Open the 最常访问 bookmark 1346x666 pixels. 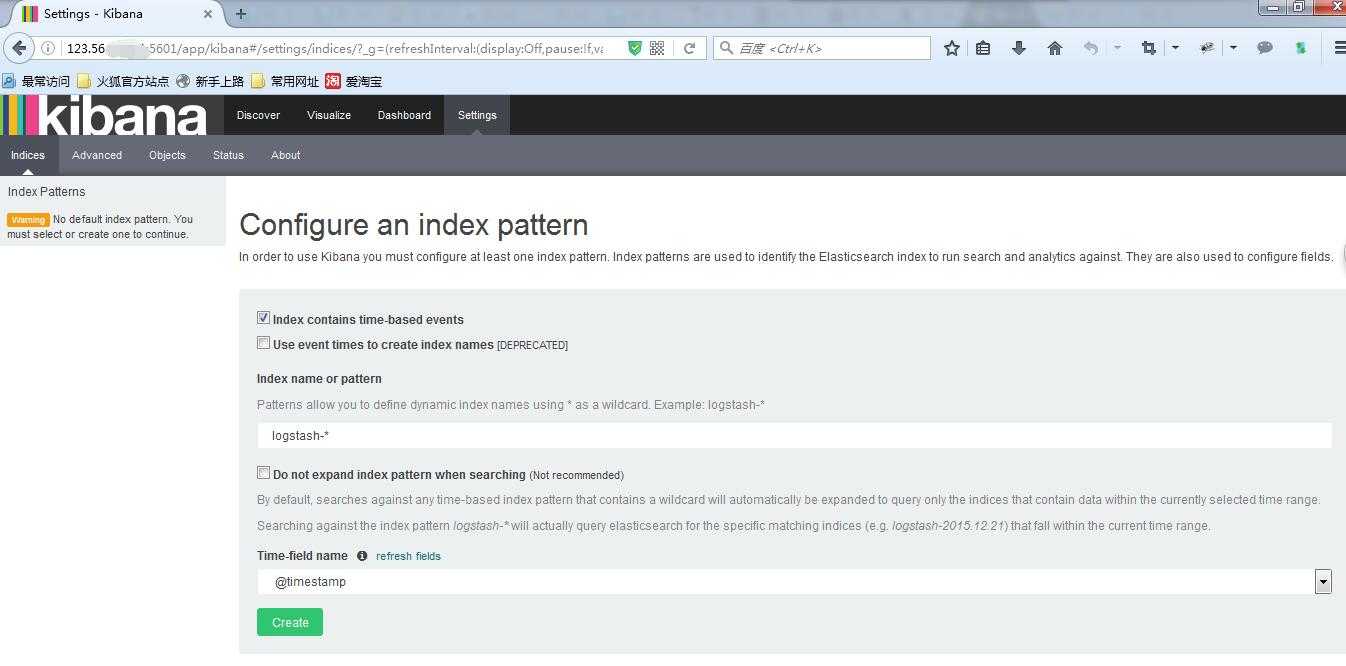37,81
